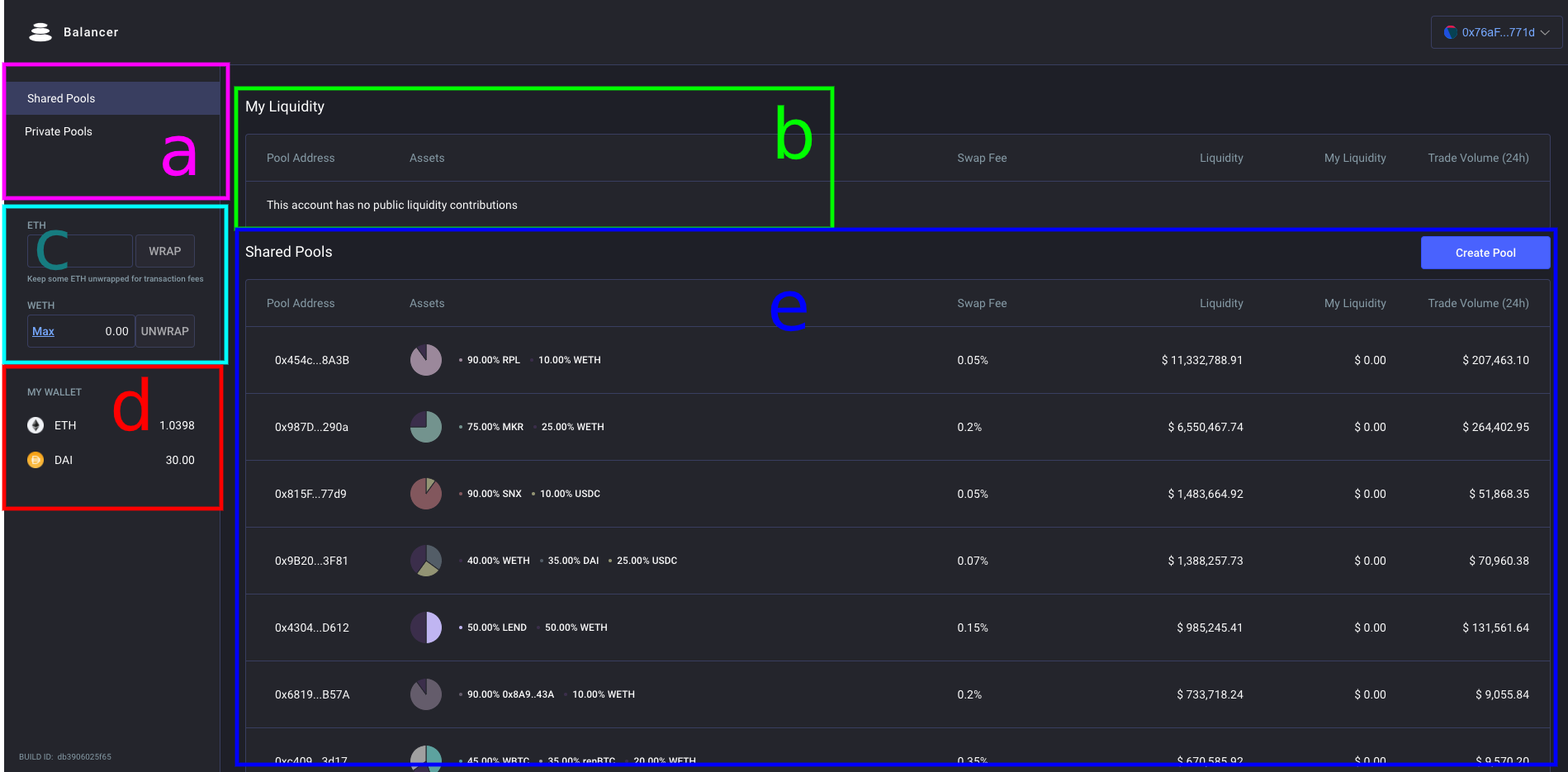Screen dimensions: 1568x772
Task: Click the pie chart for the 0x8A9 token pool
Action: pyautogui.click(x=425, y=694)
